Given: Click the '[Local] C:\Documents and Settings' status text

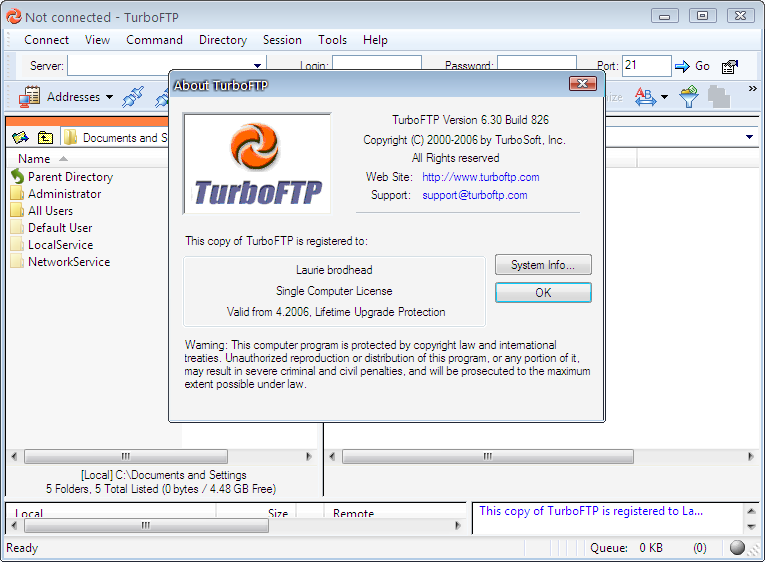Looking at the screenshot, I should tap(163, 475).
